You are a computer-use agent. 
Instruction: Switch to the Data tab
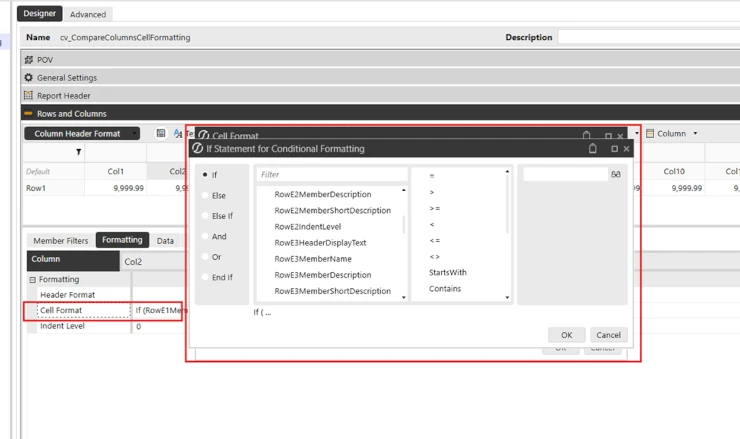click(165, 241)
